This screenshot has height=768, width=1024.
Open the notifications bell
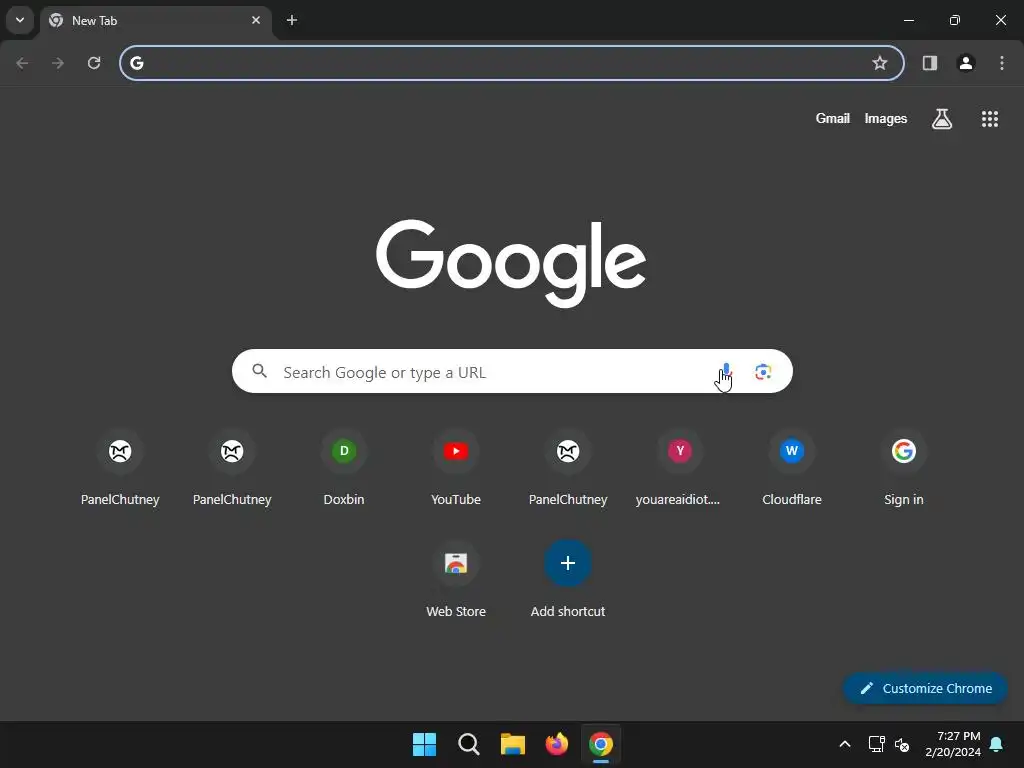997,744
